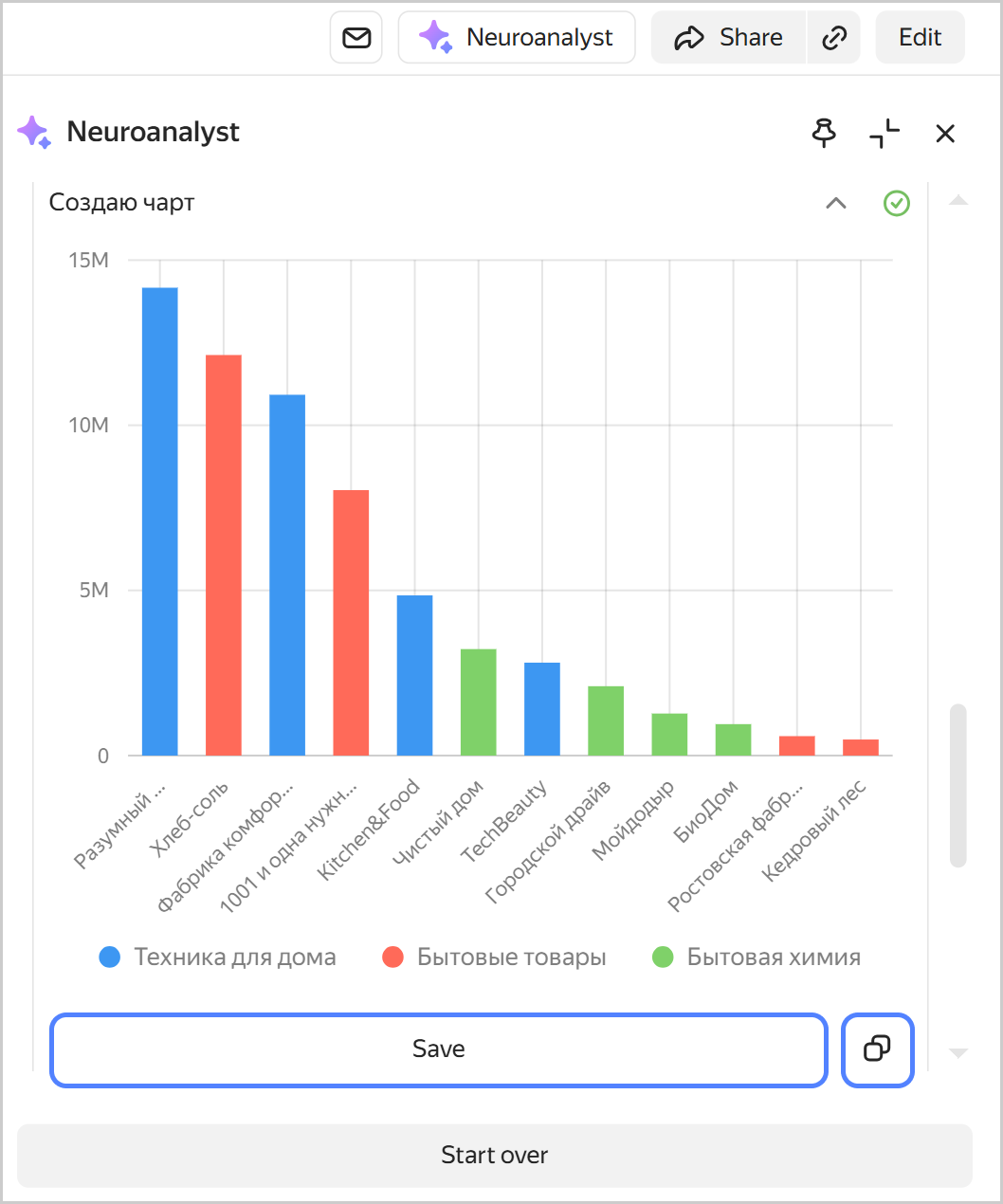Viewport: 1003px width, 1204px height.
Task: Click the Мойдодыр axis label
Action: coord(633,821)
